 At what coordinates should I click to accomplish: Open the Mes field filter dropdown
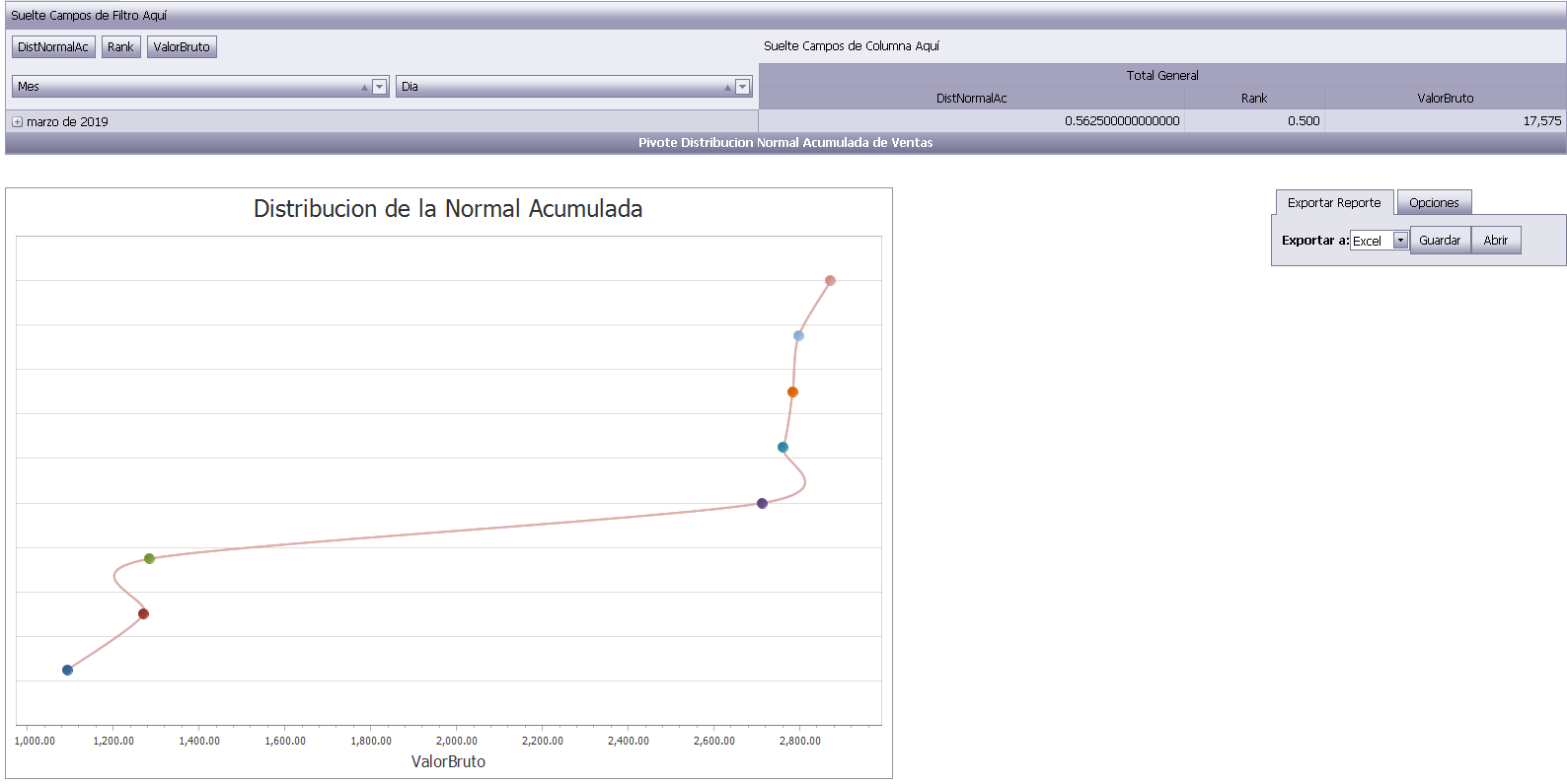coord(379,87)
